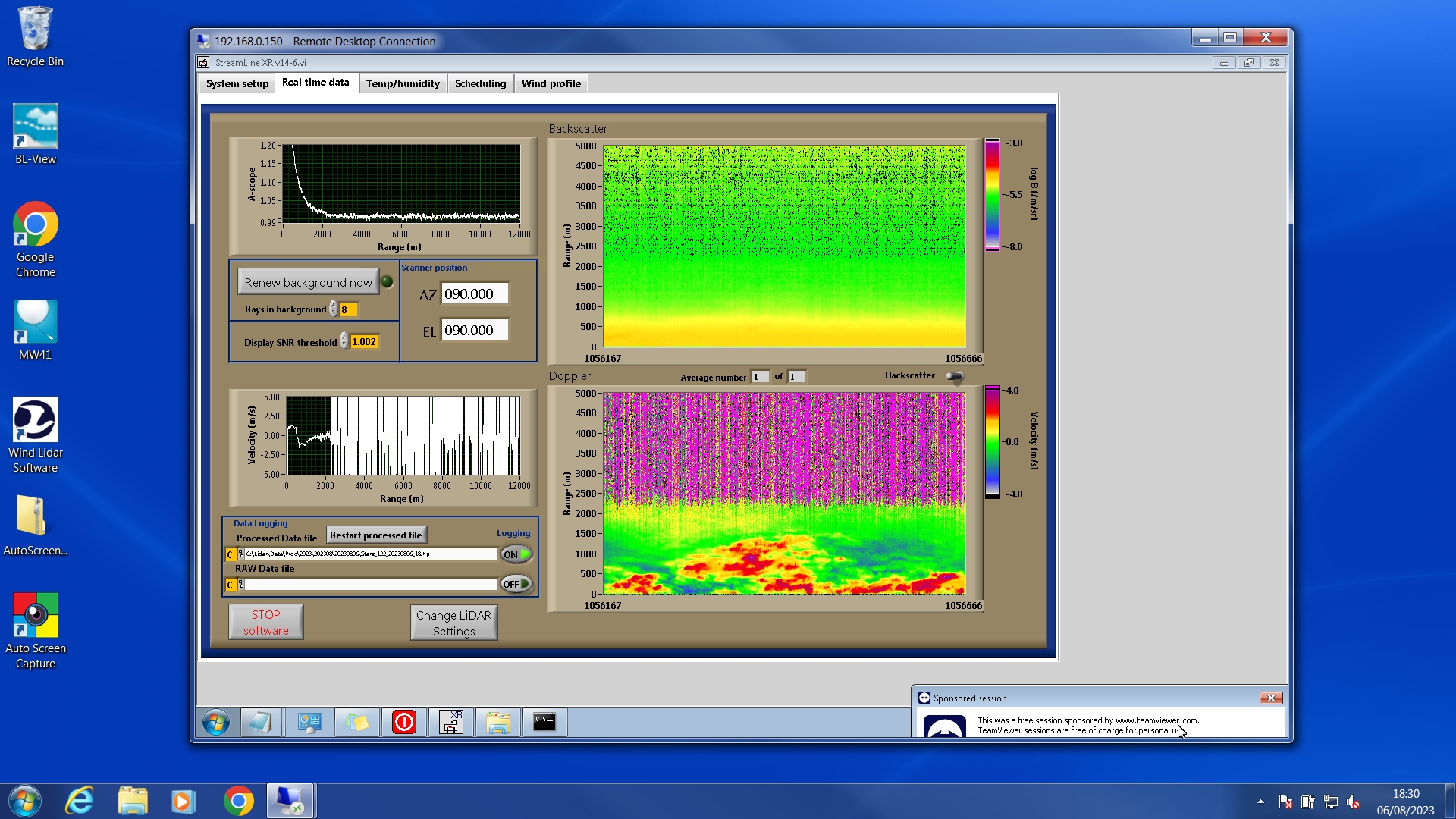Click the AZ scanner position field
This screenshot has height=819, width=1456.
474,294
